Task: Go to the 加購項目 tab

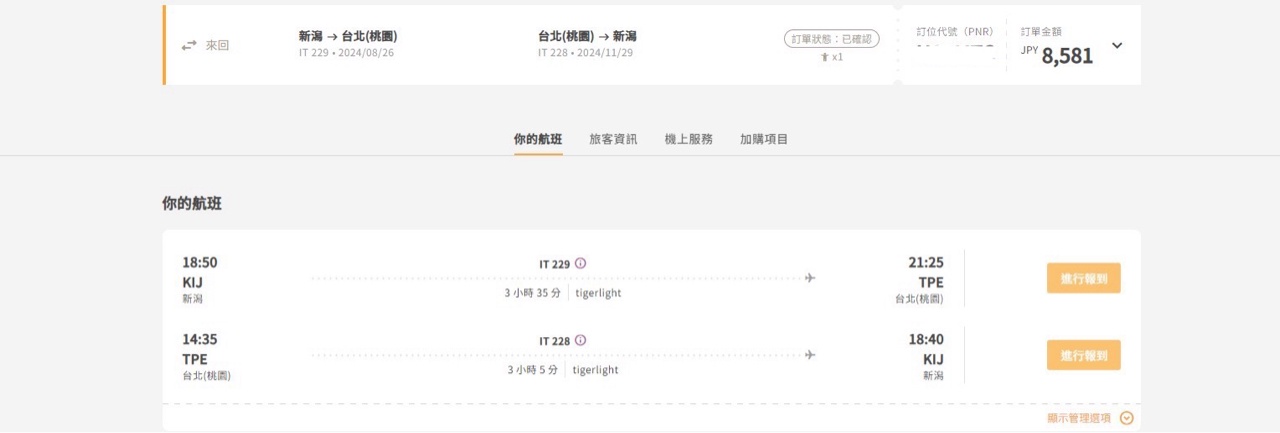Action: 764,139
